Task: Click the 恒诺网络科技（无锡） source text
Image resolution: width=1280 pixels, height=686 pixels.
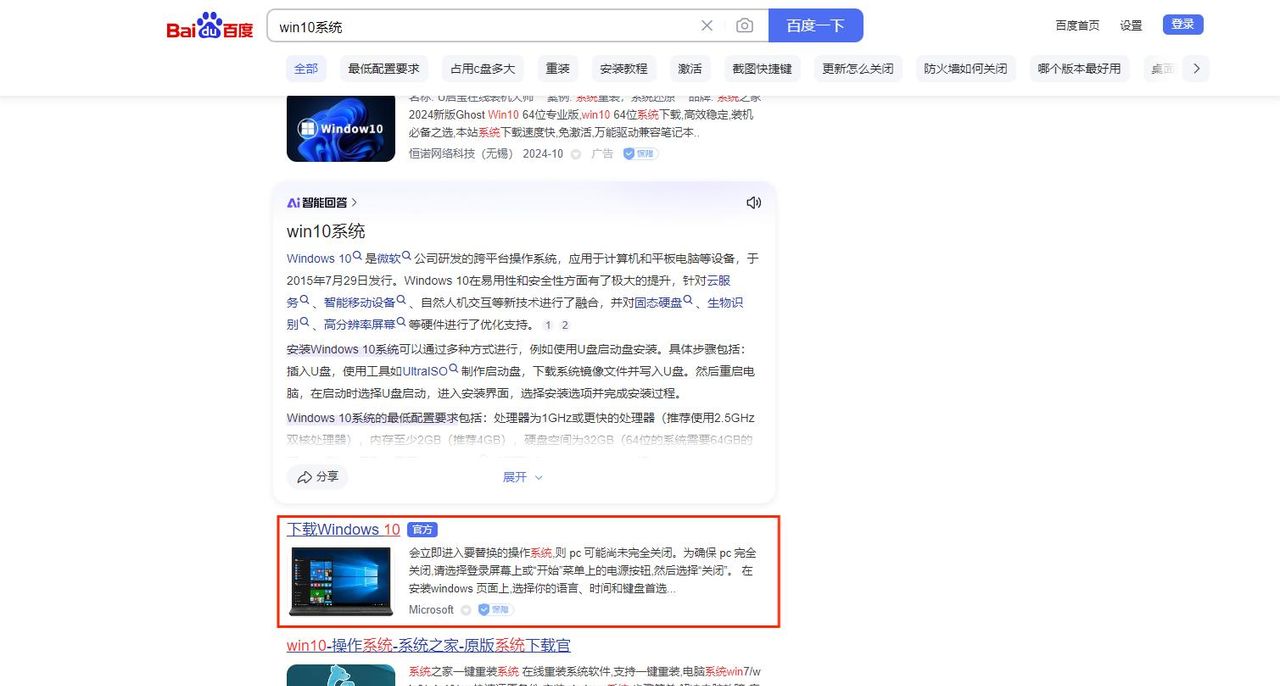Action: pos(461,154)
